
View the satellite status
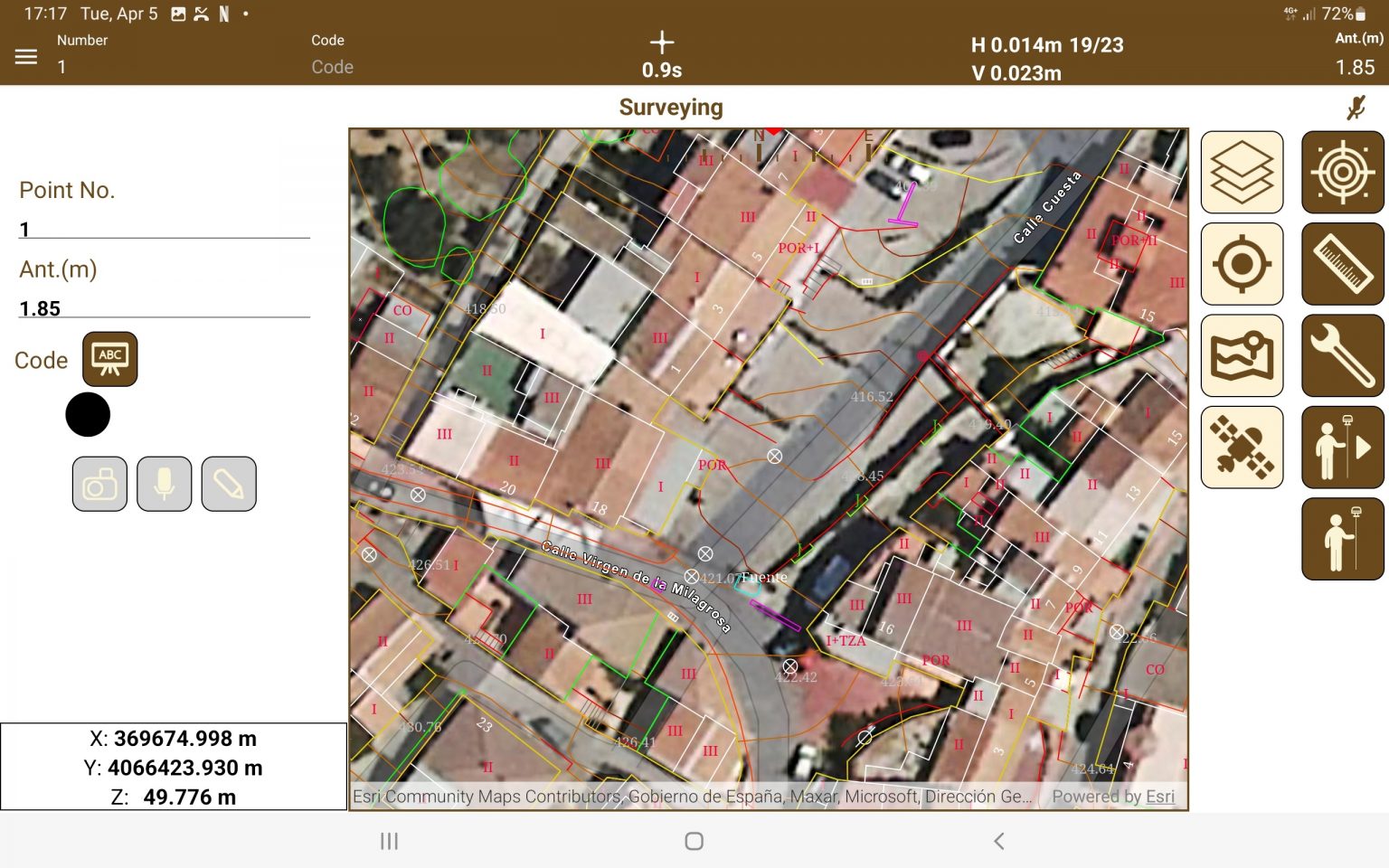click(x=1242, y=447)
